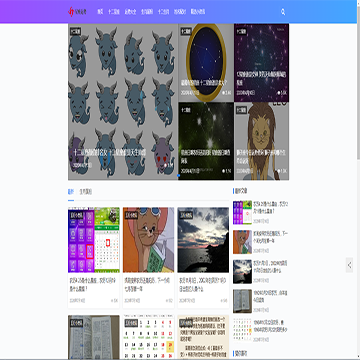Click the title under the sunset seascape card
Image resolution: width=360 pixels, height=360 pixels.
pos(202,285)
